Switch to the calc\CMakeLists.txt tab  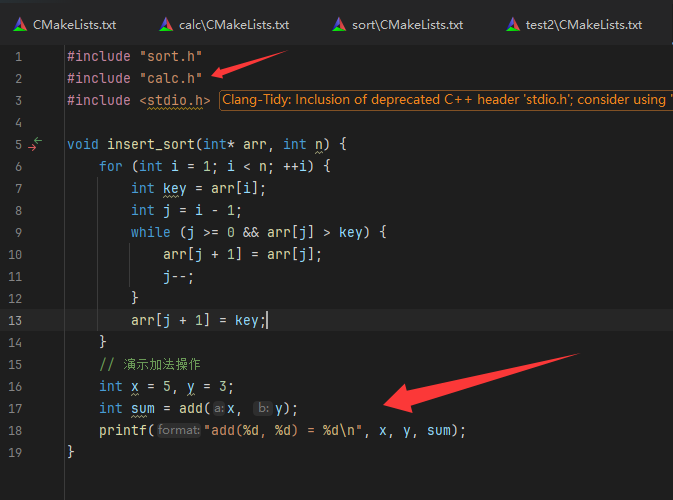click(x=234, y=24)
